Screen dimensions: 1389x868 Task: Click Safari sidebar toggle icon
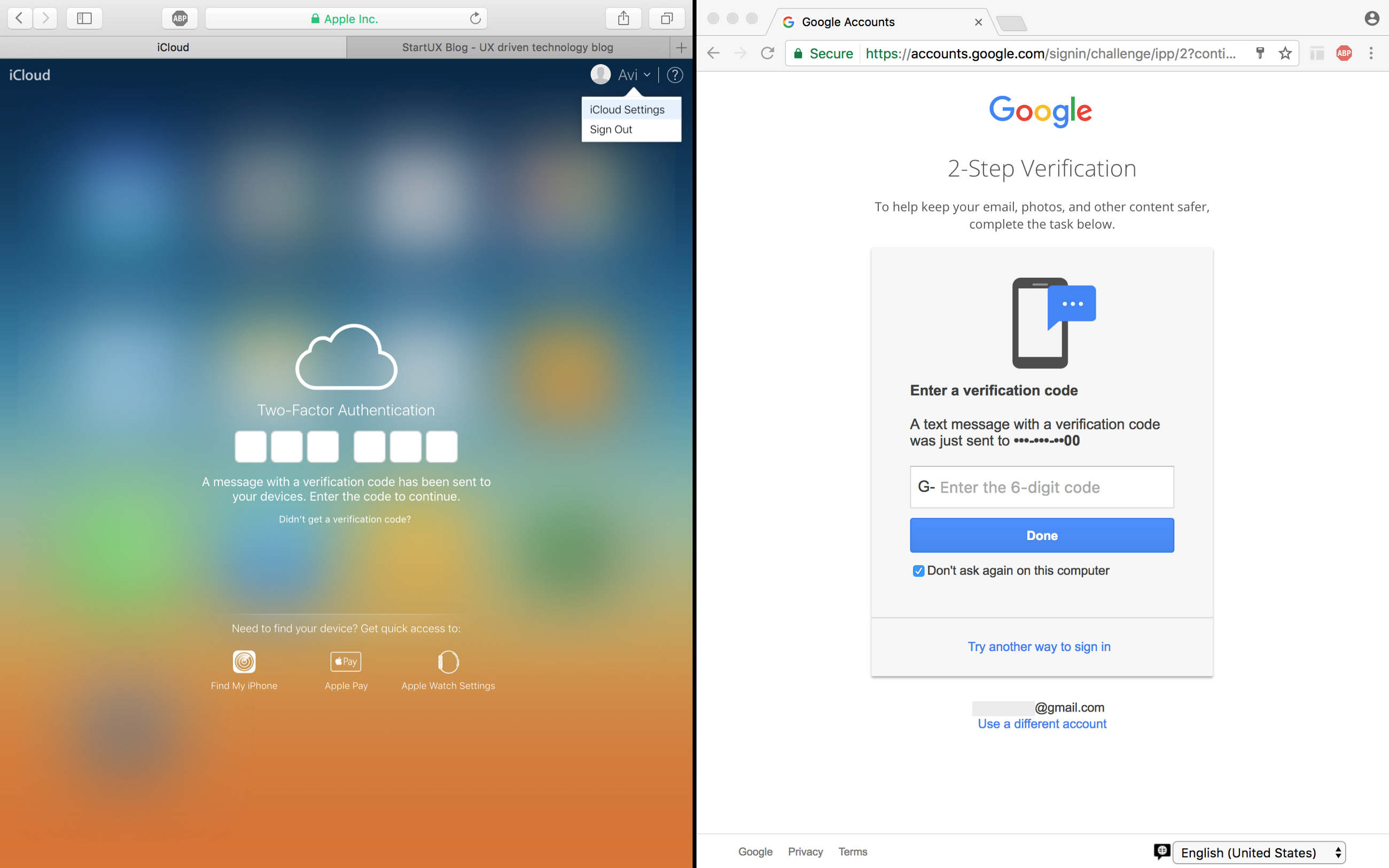(84, 18)
